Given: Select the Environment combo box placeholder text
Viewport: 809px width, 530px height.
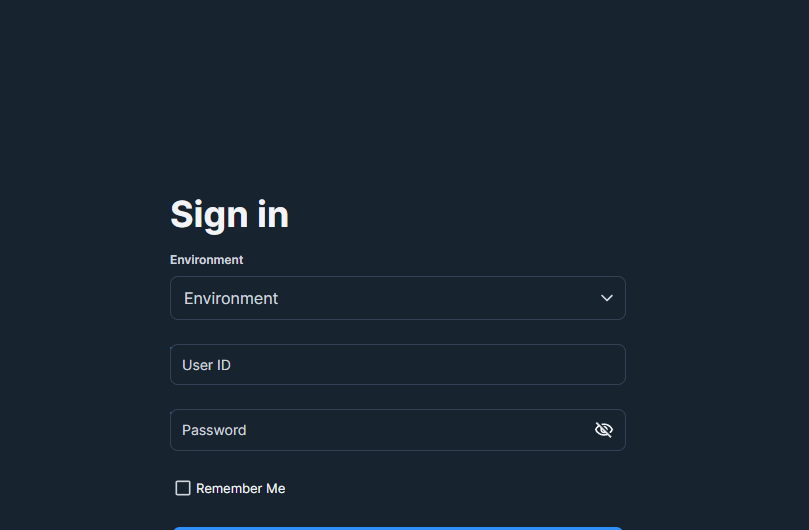Looking at the screenshot, I should click(x=231, y=298).
